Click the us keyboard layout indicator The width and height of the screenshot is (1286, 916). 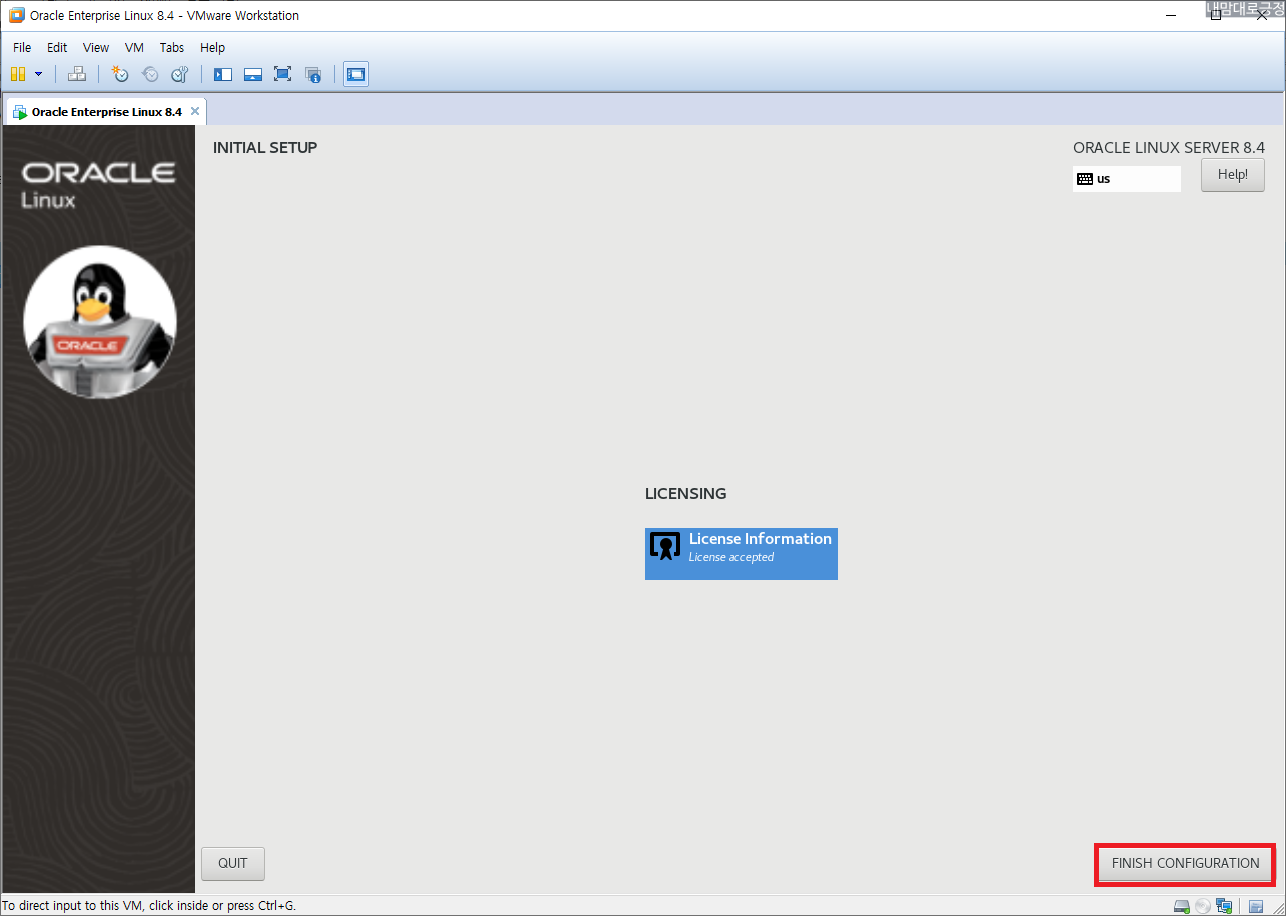pyautogui.click(x=1126, y=179)
